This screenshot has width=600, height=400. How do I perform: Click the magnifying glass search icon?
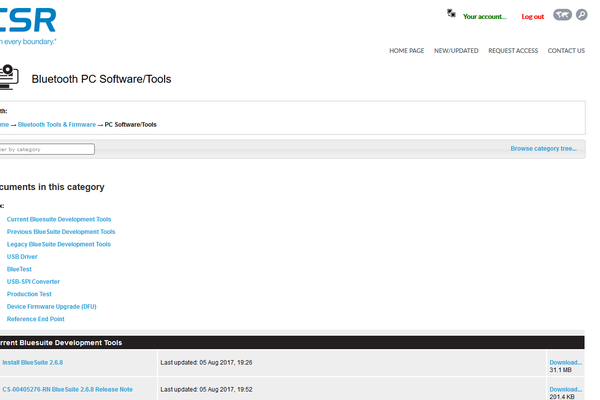[582, 15]
